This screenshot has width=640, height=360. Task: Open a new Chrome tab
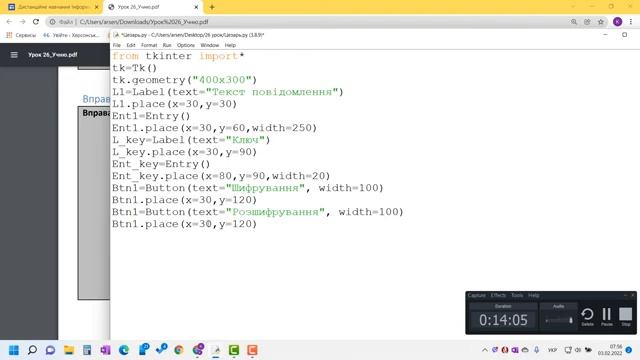point(212,7)
